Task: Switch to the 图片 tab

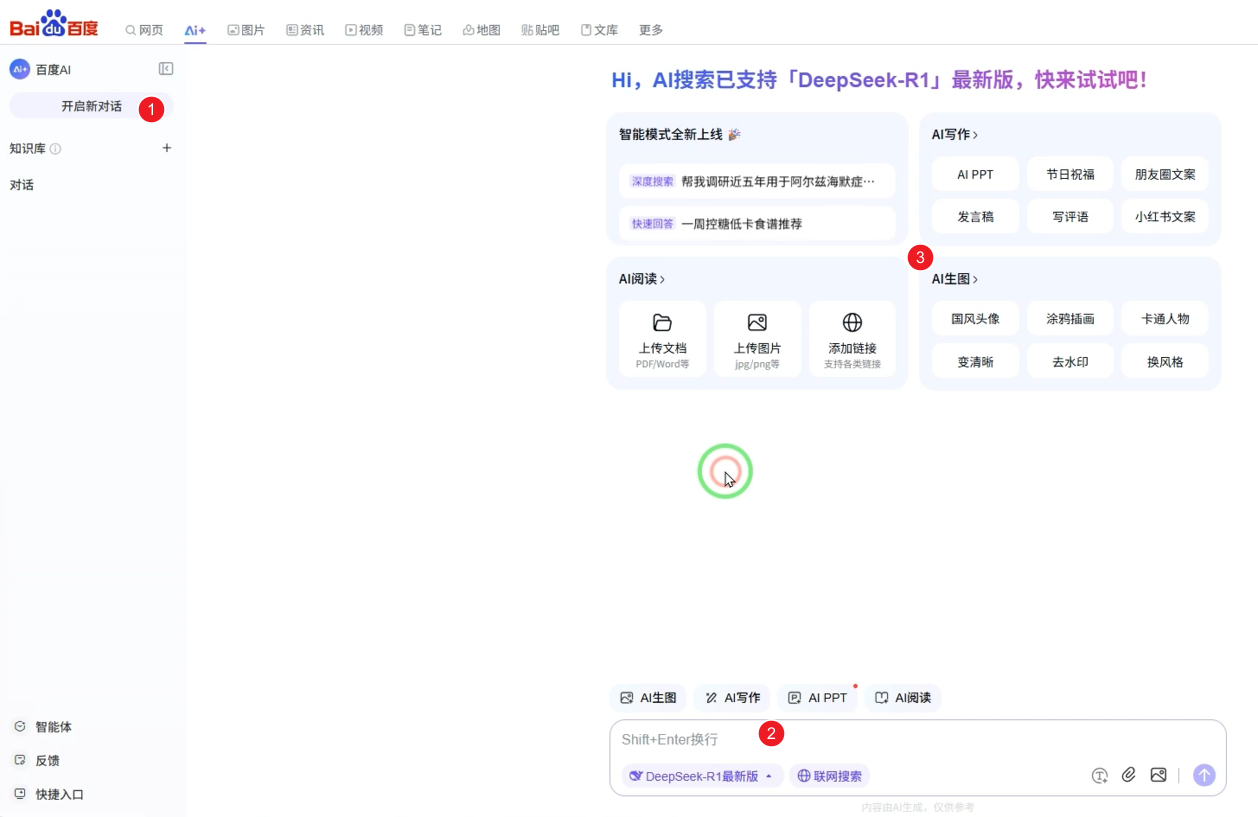Action: coord(246,30)
